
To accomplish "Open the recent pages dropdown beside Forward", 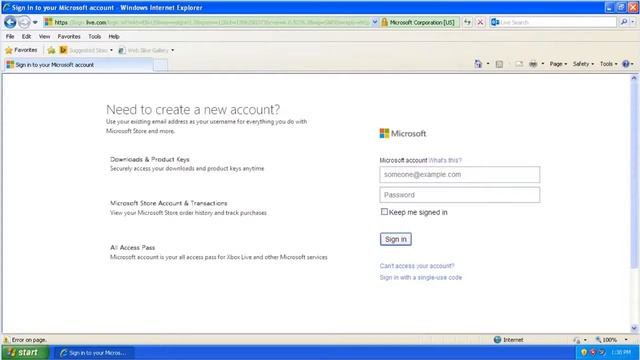I will point(35,22).
